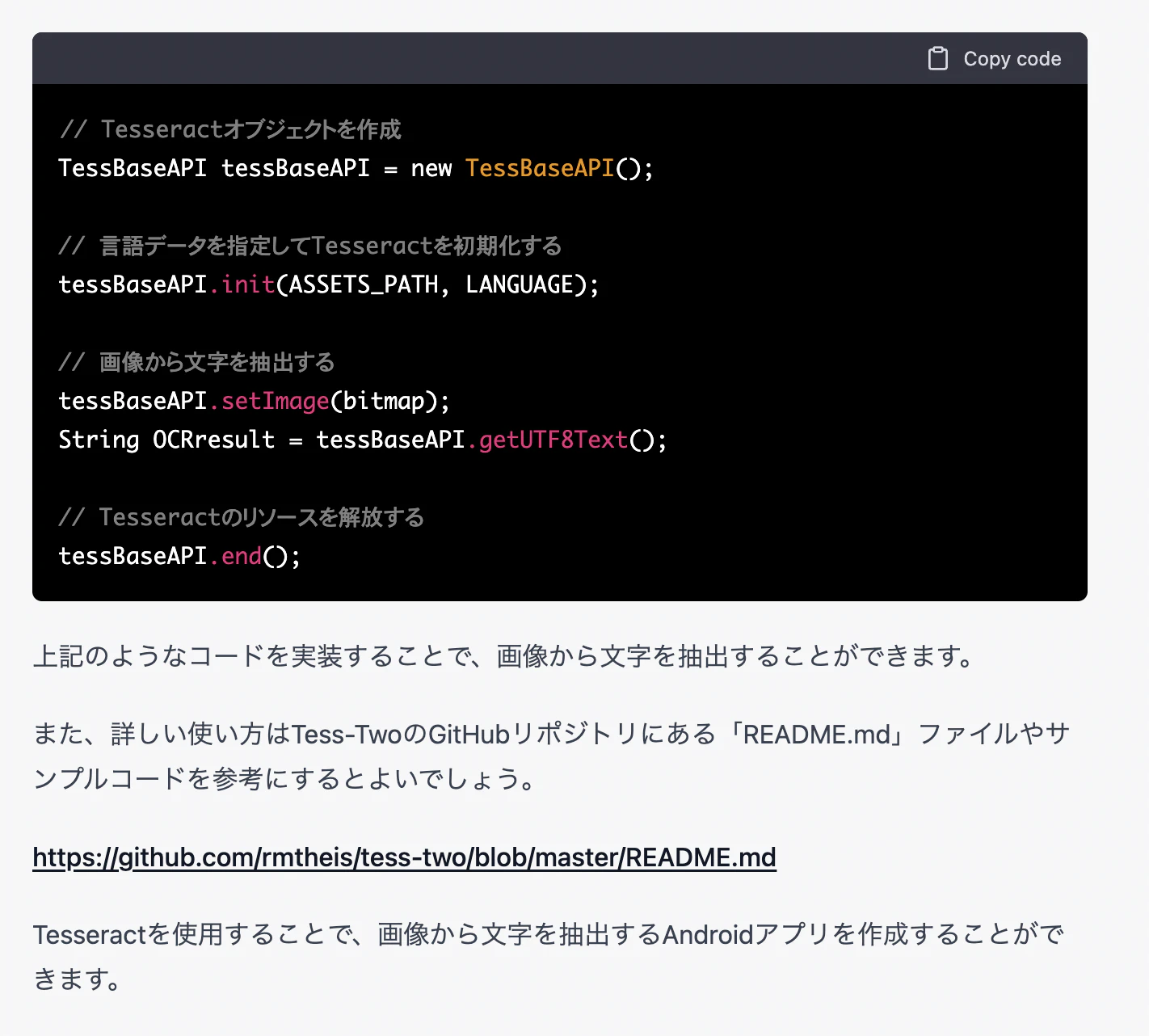Click the comment 'Tesseractのリソースを解放する'
Screen dimensions: 1149x1036
tap(242, 517)
